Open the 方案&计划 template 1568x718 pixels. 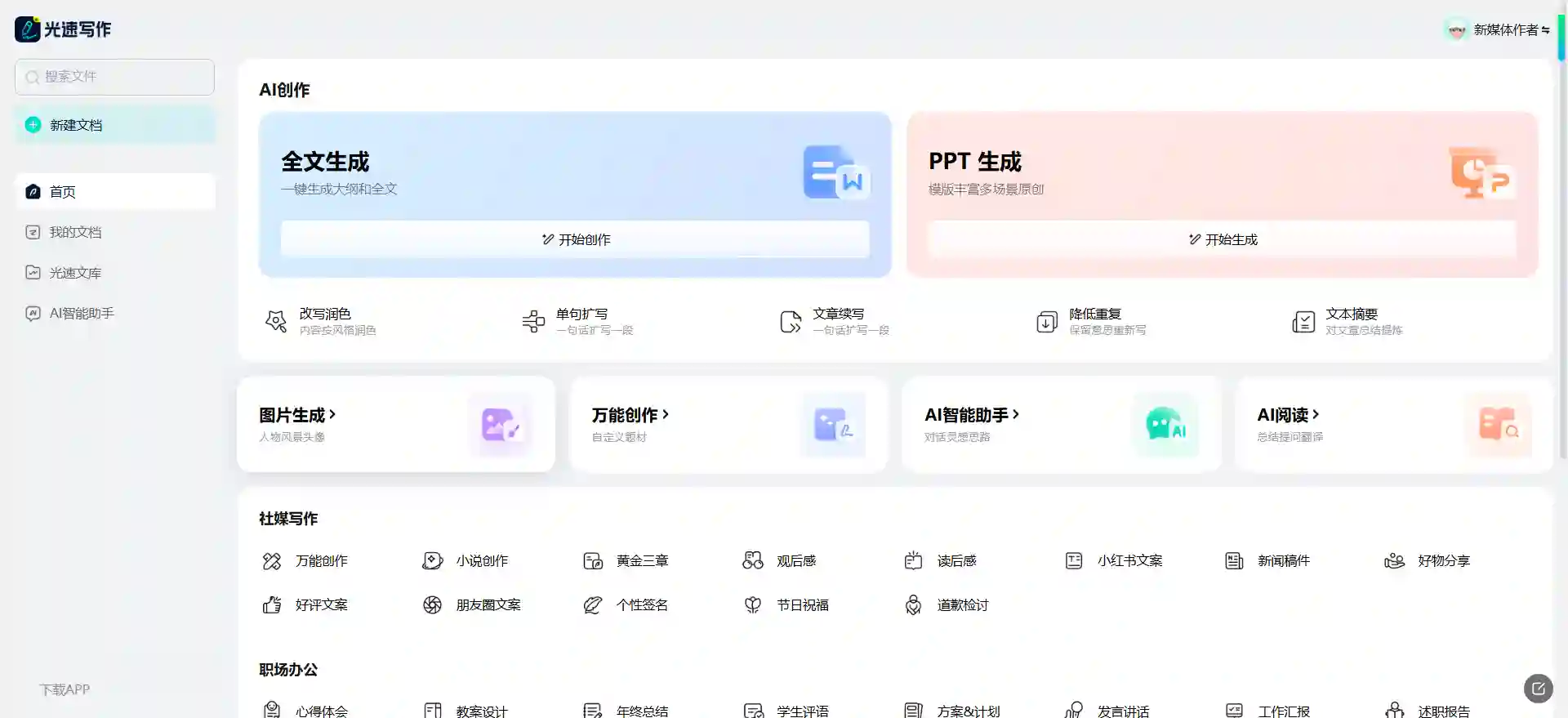tap(951, 710)
